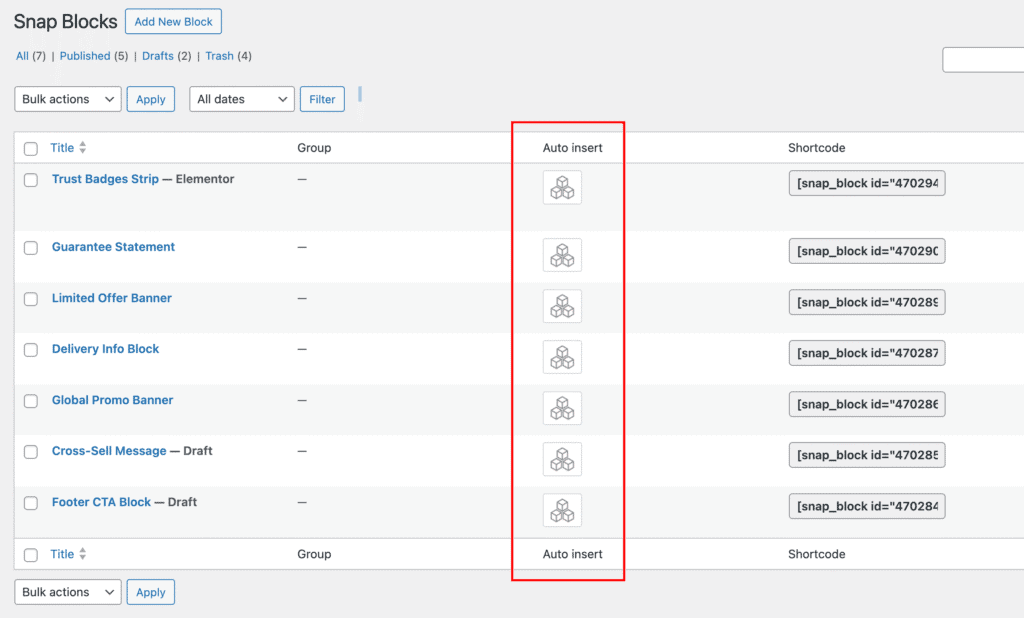Switch to the Published filter view
Viewport: 1024px width, 618px height.
(85, 56)
